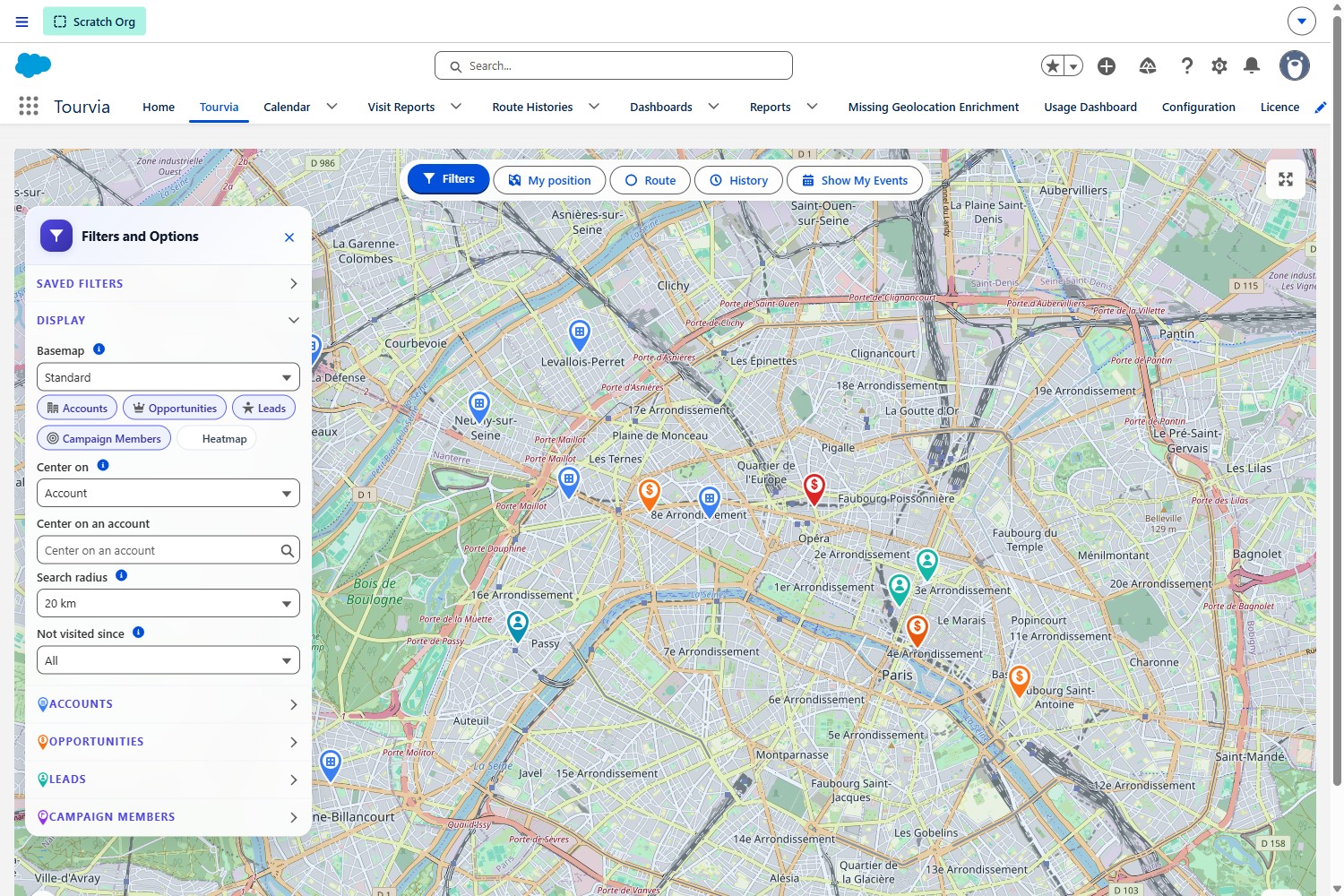
Task: Open the Basemap Standard dropdown
Action: pos(168,377)
